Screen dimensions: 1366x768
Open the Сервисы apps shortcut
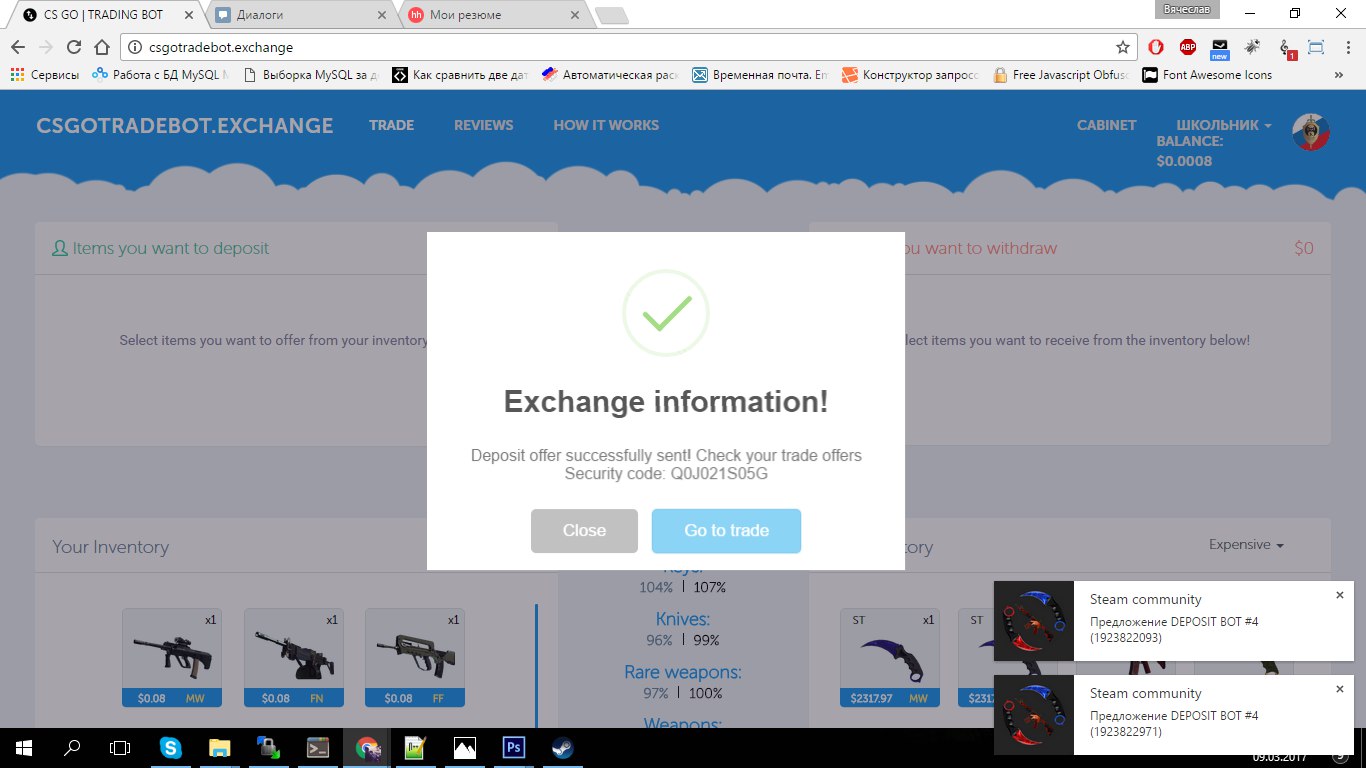click(x=44, y=75)
